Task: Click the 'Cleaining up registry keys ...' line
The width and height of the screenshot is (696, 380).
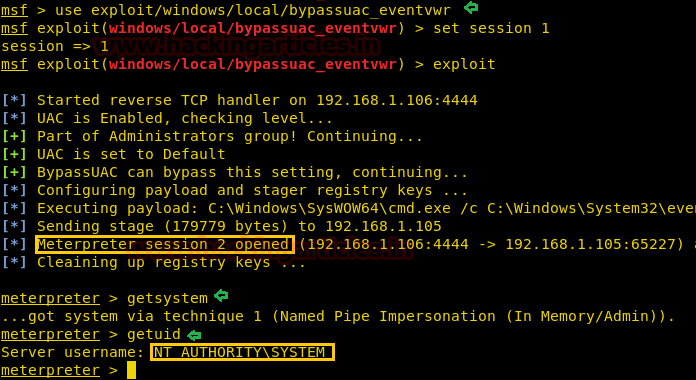Action: click(171, 262)
